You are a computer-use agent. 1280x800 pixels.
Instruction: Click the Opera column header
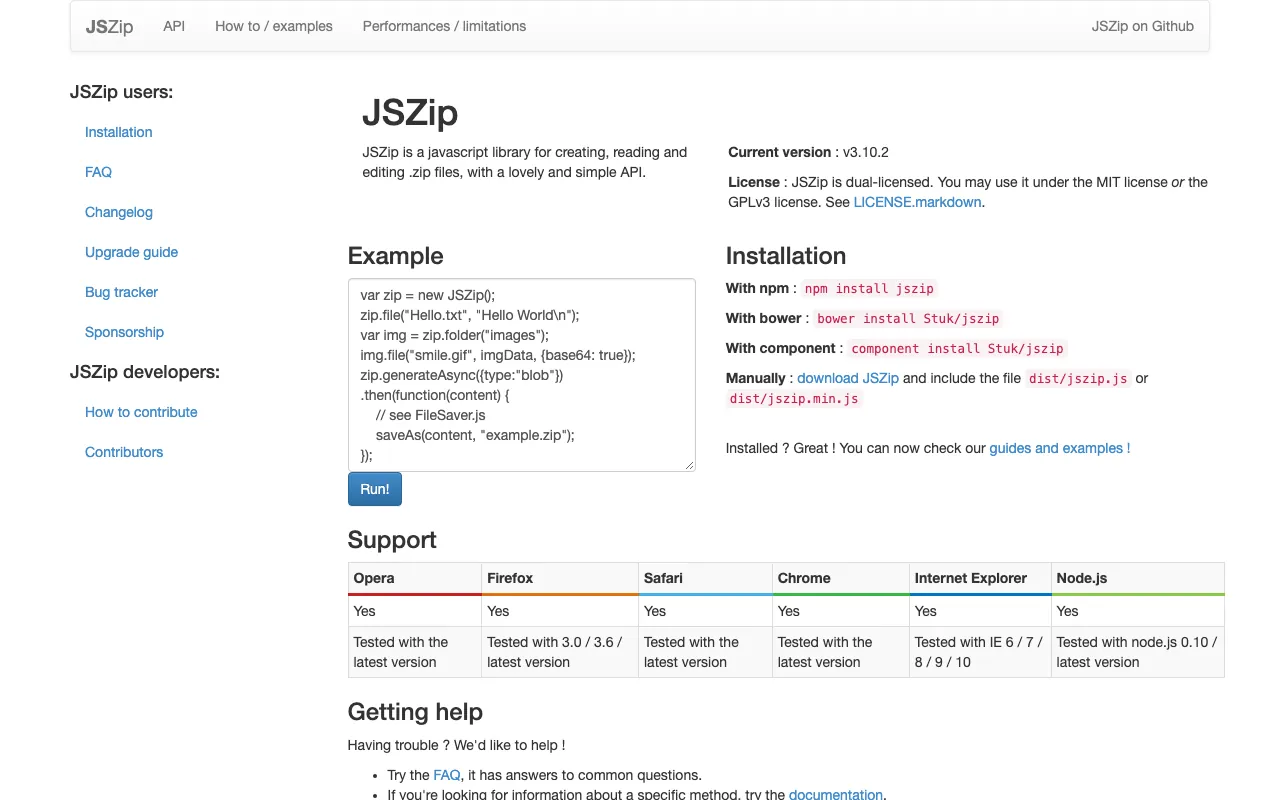(x=415, y=578)
